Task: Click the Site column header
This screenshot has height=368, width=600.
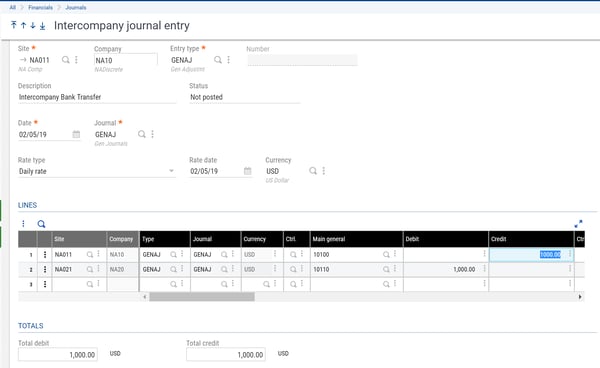Action: 79,239
